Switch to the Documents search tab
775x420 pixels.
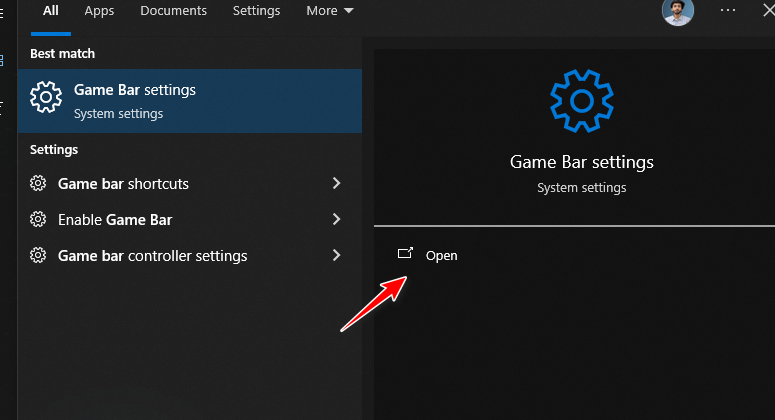[x=173, y=11]
